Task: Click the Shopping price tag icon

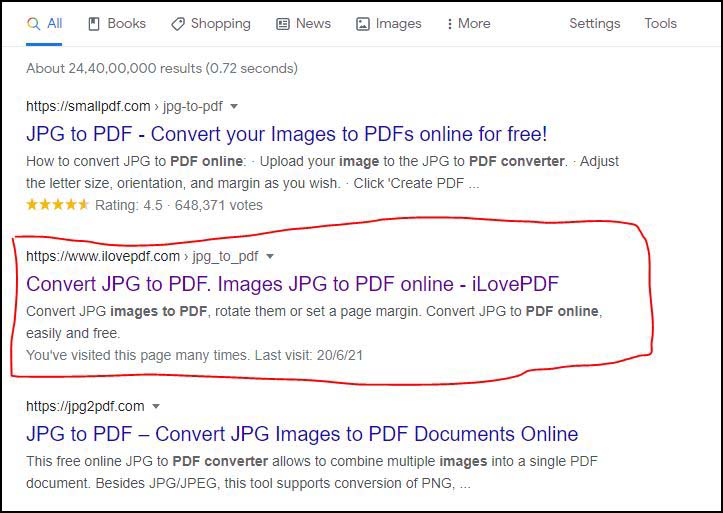Action: tap(178, 24)
